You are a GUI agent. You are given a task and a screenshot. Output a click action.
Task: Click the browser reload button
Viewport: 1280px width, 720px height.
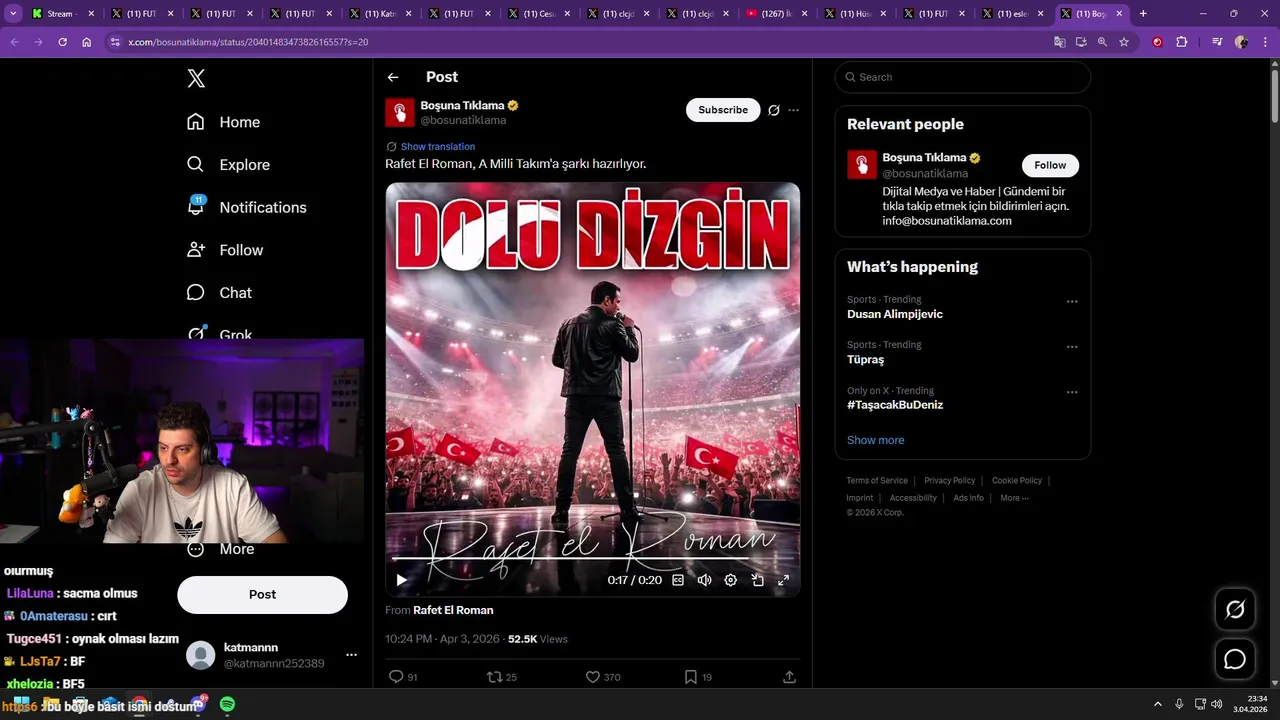click(62, 42)
